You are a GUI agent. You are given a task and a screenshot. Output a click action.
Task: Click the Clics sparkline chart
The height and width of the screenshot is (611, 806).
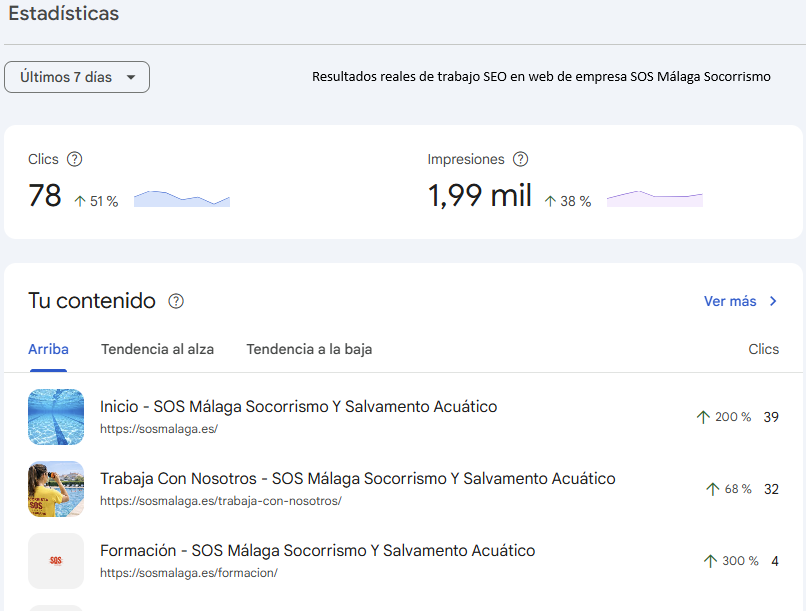coord(181,197)
